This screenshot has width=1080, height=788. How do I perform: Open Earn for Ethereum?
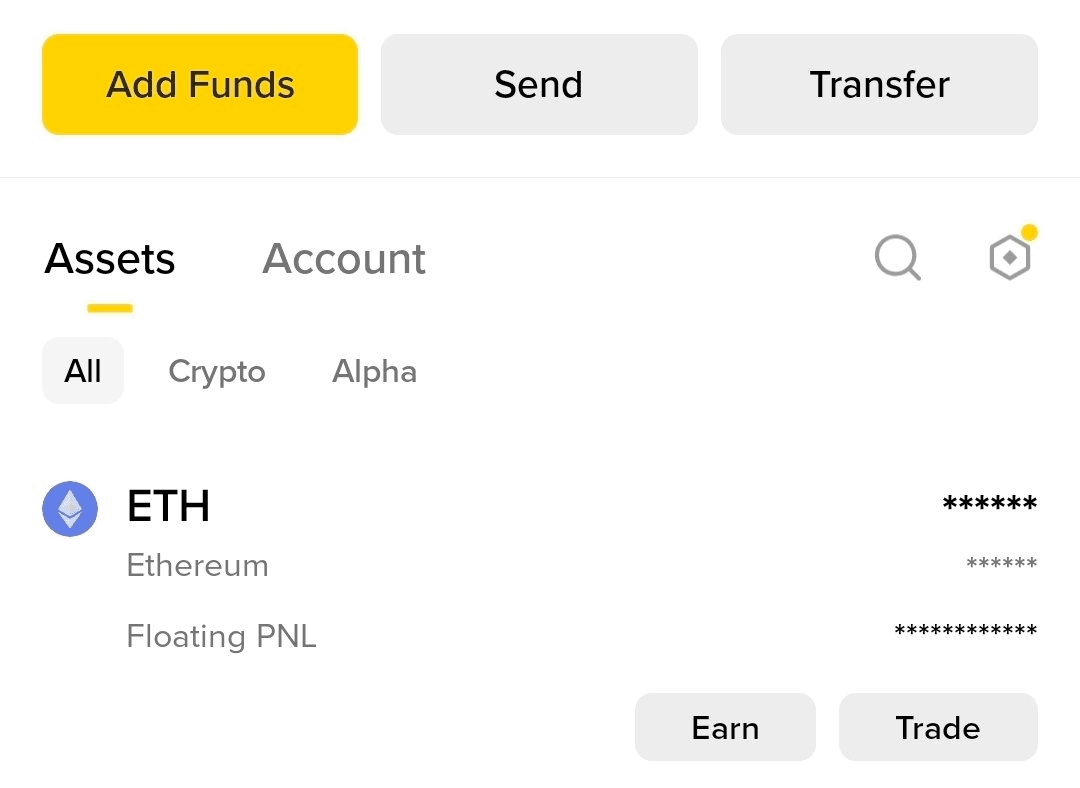tap(725, 727)
